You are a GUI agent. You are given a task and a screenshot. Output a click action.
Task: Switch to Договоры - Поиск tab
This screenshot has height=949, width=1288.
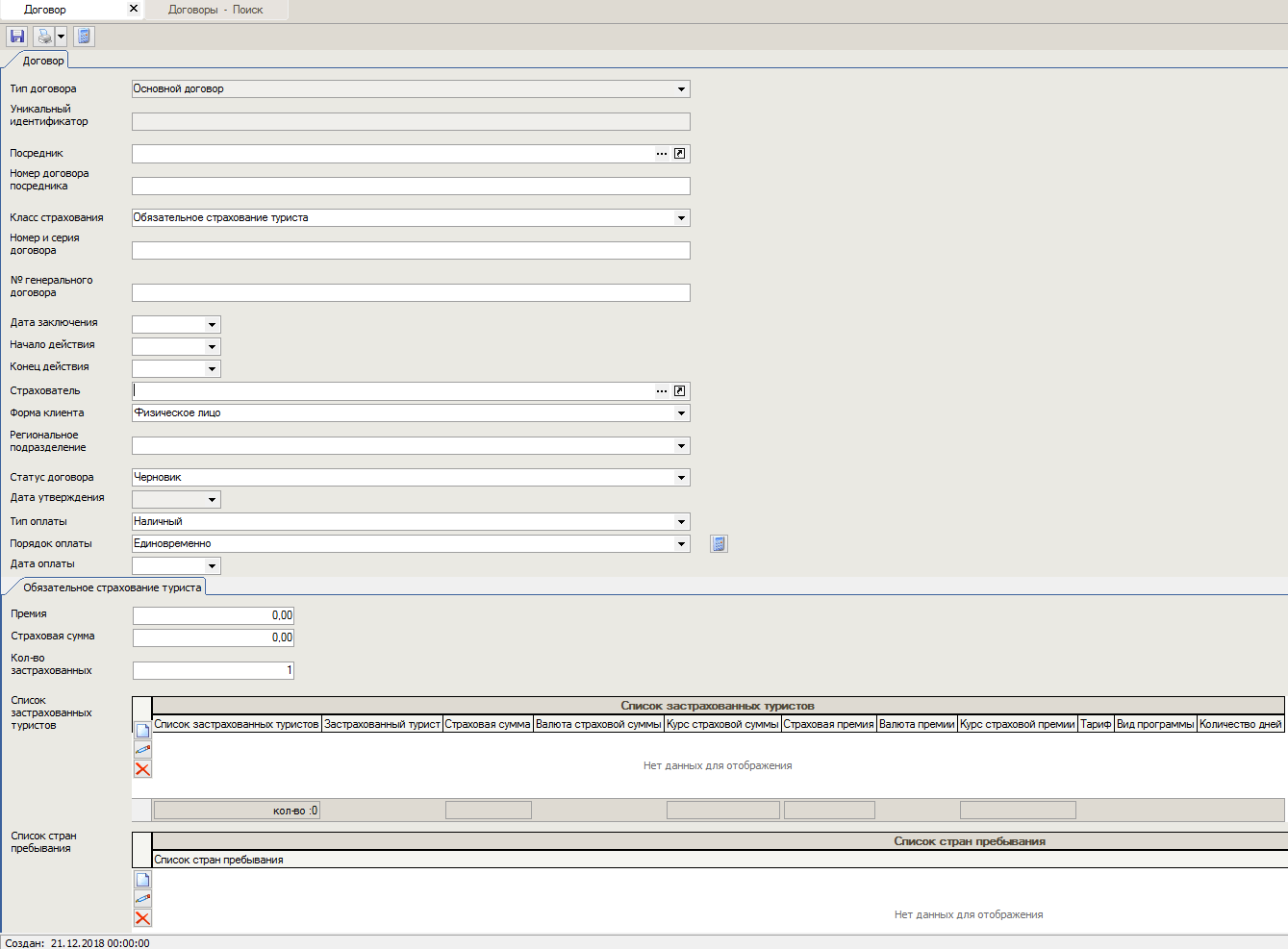[x=215, y=10]
